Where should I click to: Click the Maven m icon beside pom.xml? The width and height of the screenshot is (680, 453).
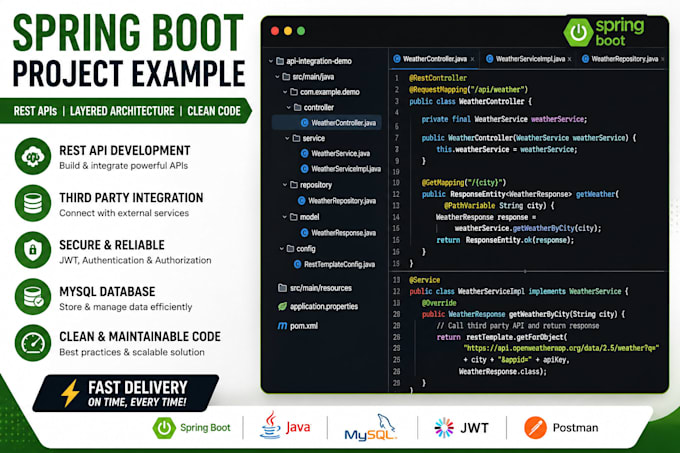coord(282,325)
